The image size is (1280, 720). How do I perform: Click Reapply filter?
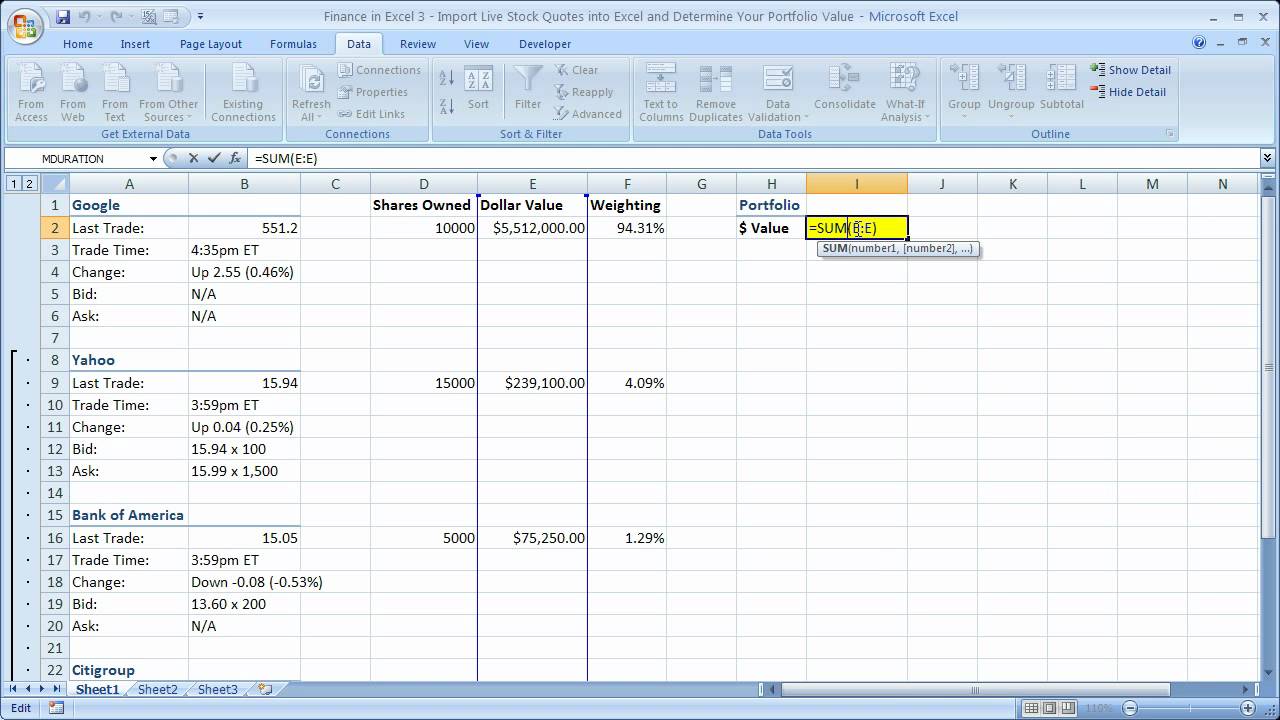click(x=584, y=92)
